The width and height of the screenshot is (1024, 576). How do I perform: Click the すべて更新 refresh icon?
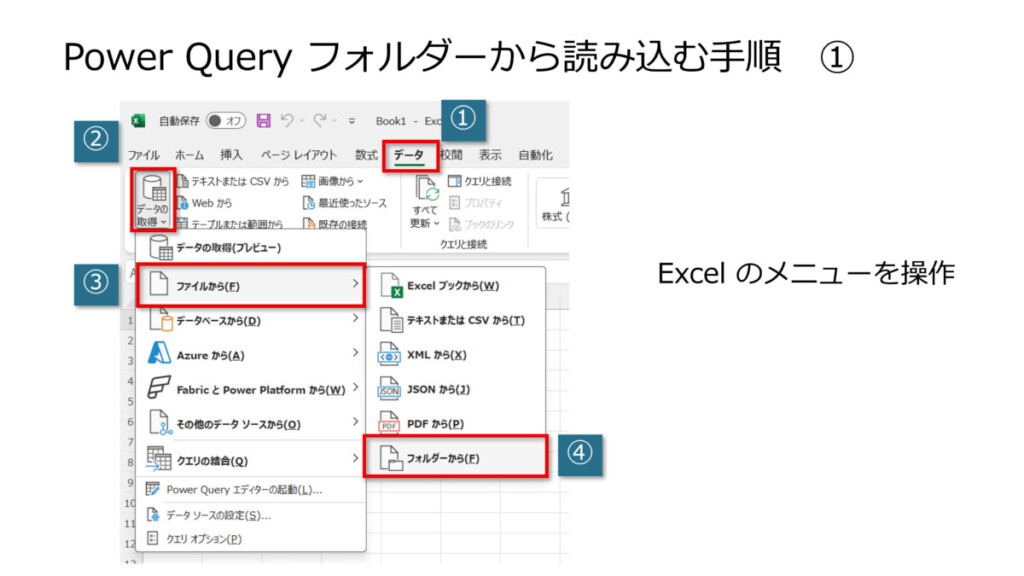tap(427, 189)
